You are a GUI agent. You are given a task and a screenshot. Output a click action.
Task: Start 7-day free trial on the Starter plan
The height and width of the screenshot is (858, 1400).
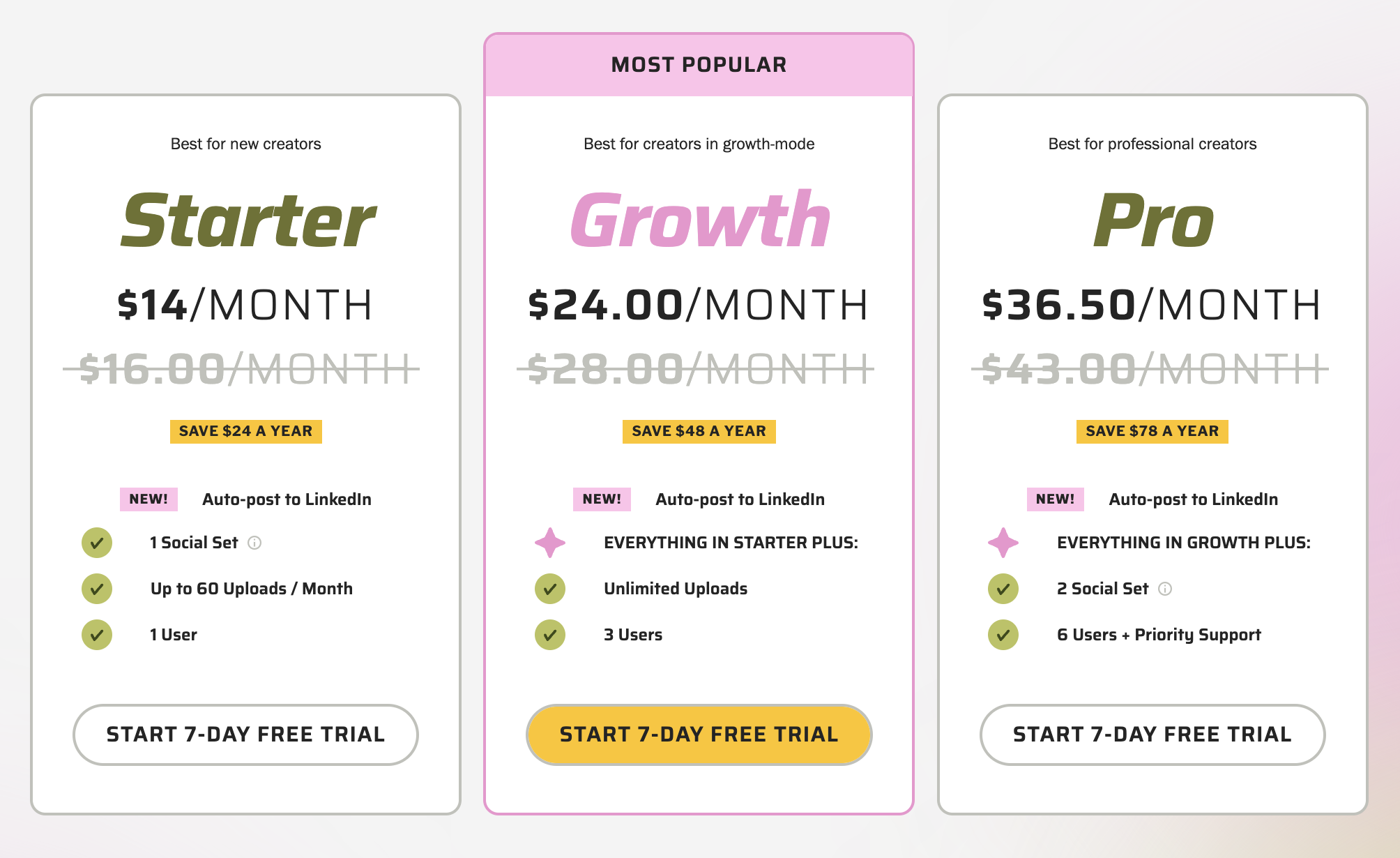point(245,734)
